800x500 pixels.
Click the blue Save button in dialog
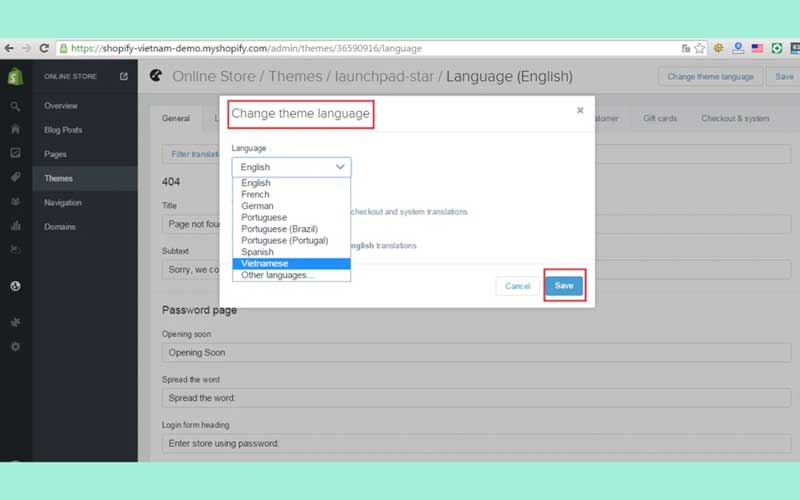point(564,286)
